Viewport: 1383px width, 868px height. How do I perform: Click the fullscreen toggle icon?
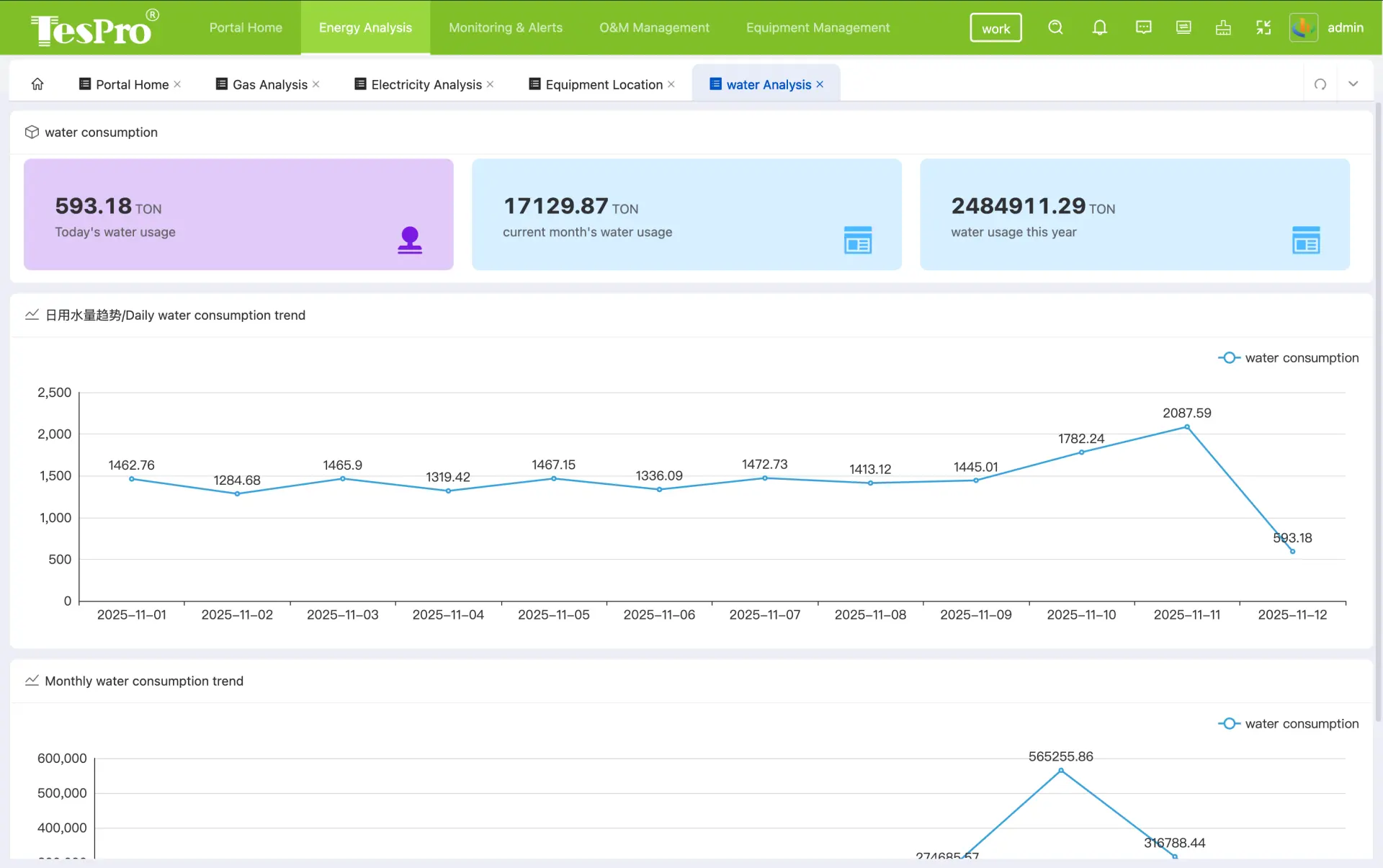1263,27
